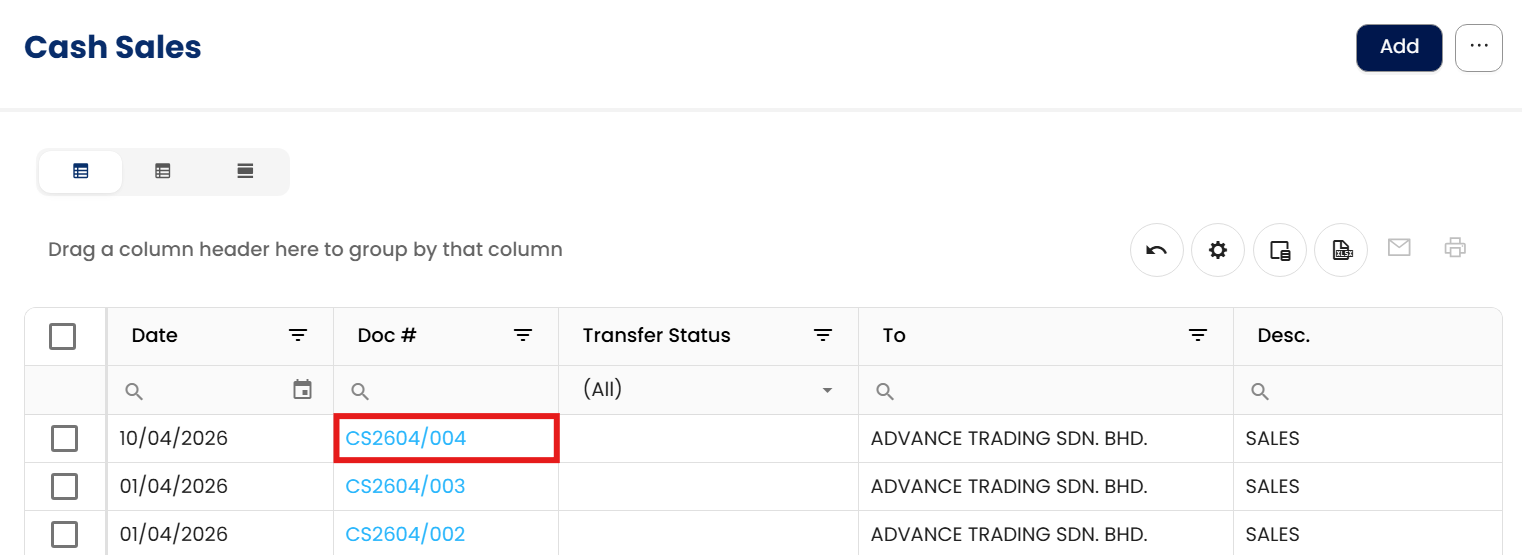Switch to the second grid view tab
The height and width of the screenshot is (555, 1522).
click(x=163, y=171)
